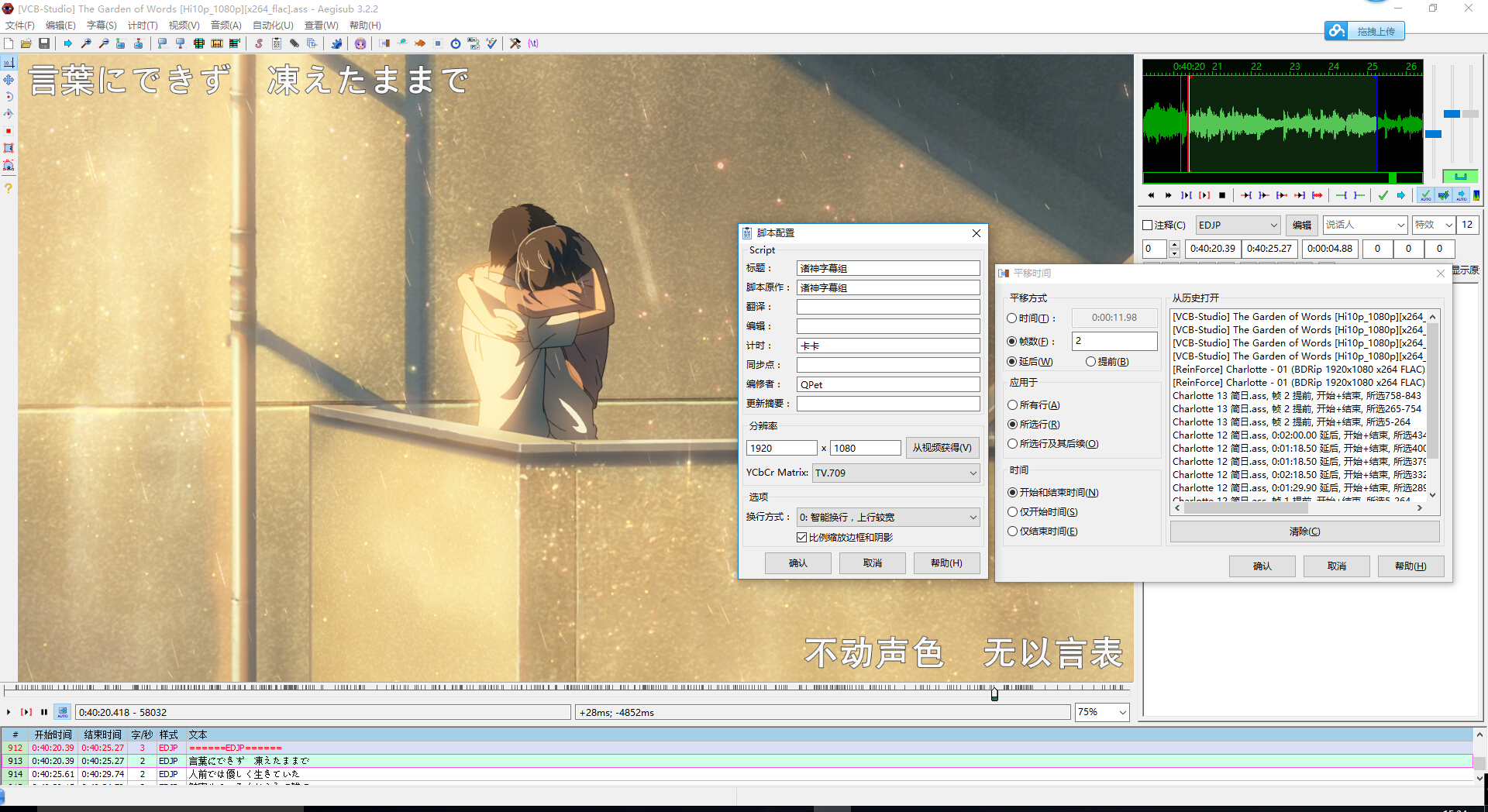This screenshot has width=1488, height=812.
Task: Play the current audio selection (red brackets)
Action: point(1204,195)
